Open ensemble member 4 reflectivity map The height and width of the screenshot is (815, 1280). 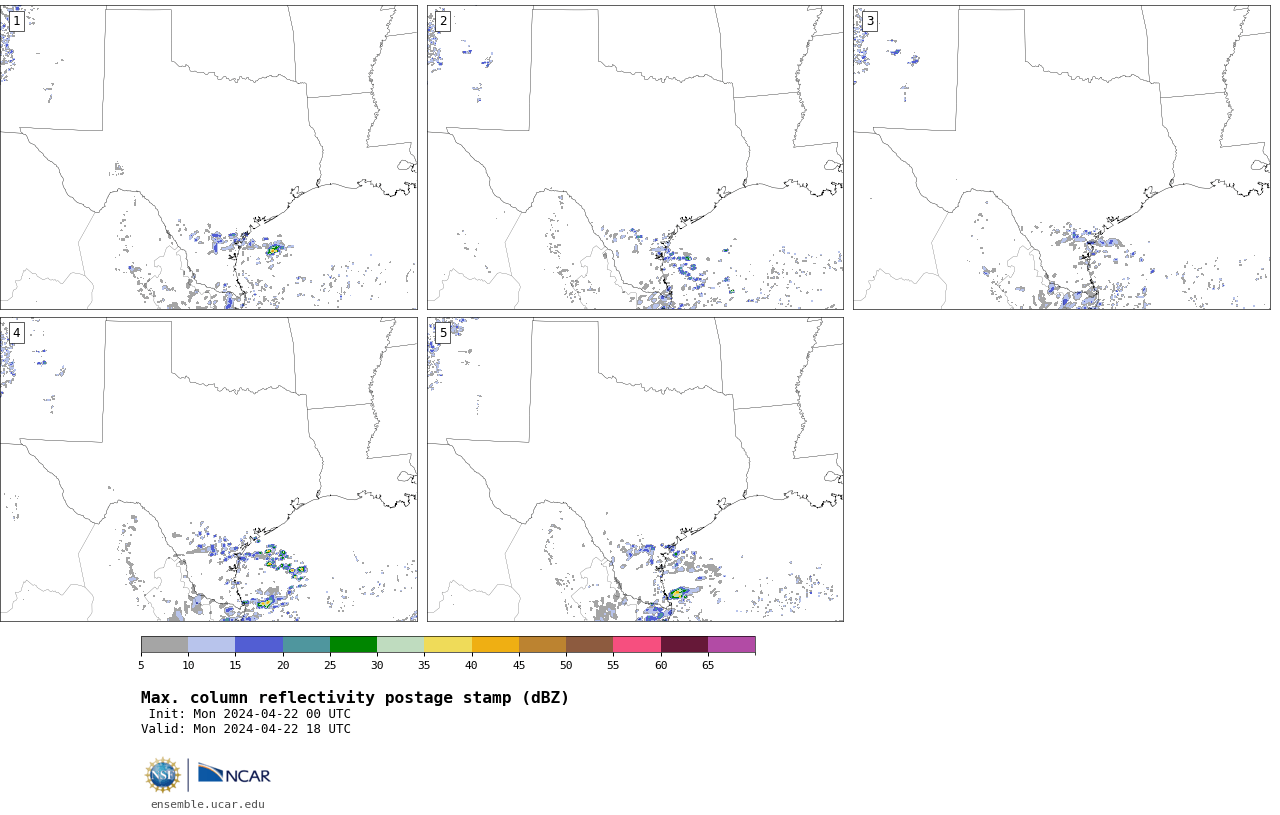(208, 469)
